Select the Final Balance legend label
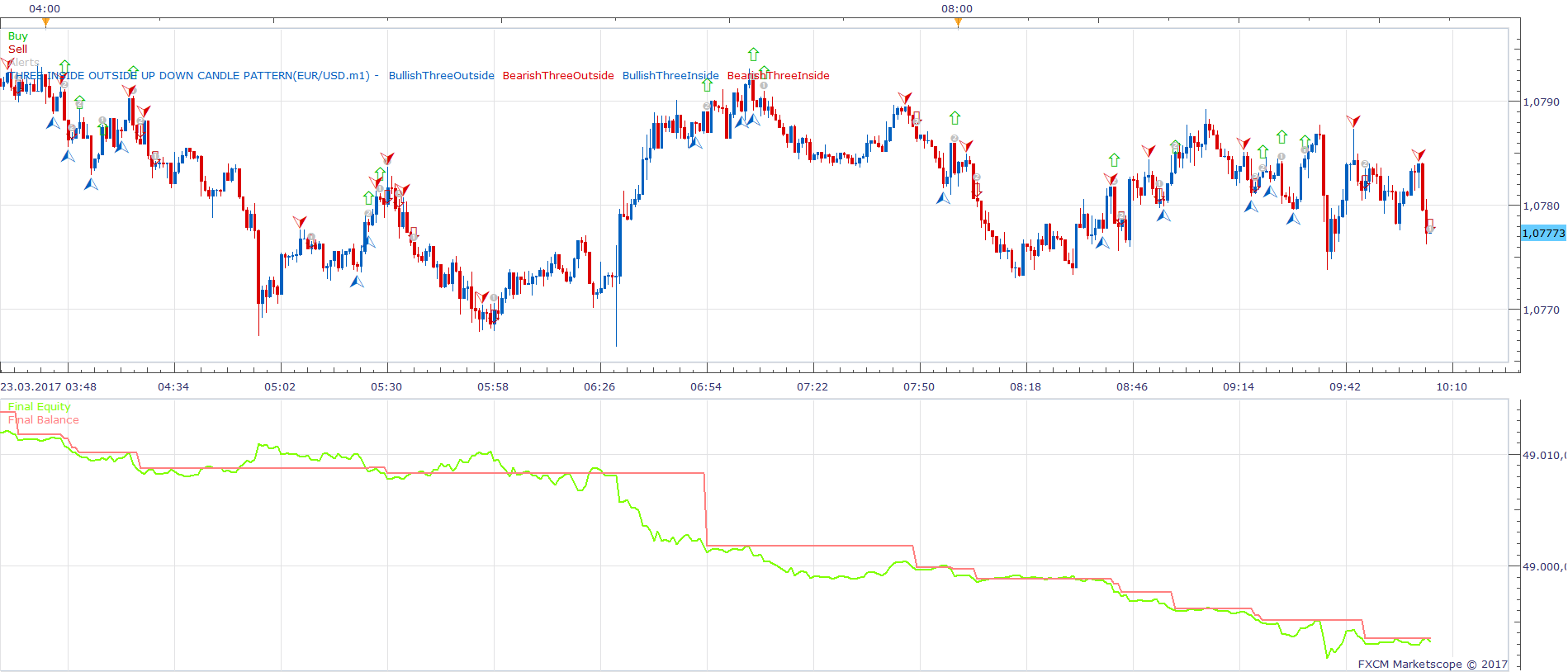The width and height of the screenshot is (1568, 672). pyautogui.click(x=44, y=420)
